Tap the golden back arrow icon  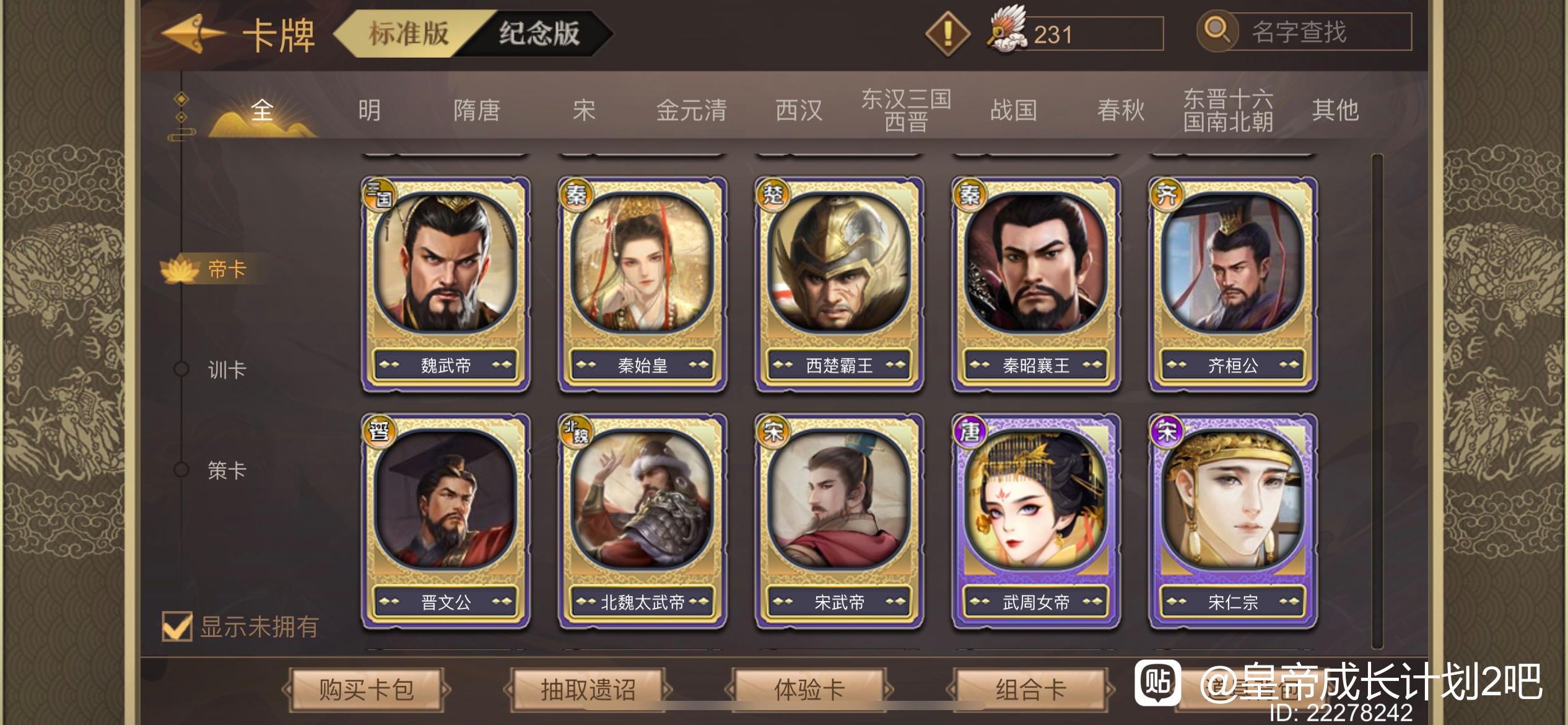pyautogui.click(x=192, y=33)
